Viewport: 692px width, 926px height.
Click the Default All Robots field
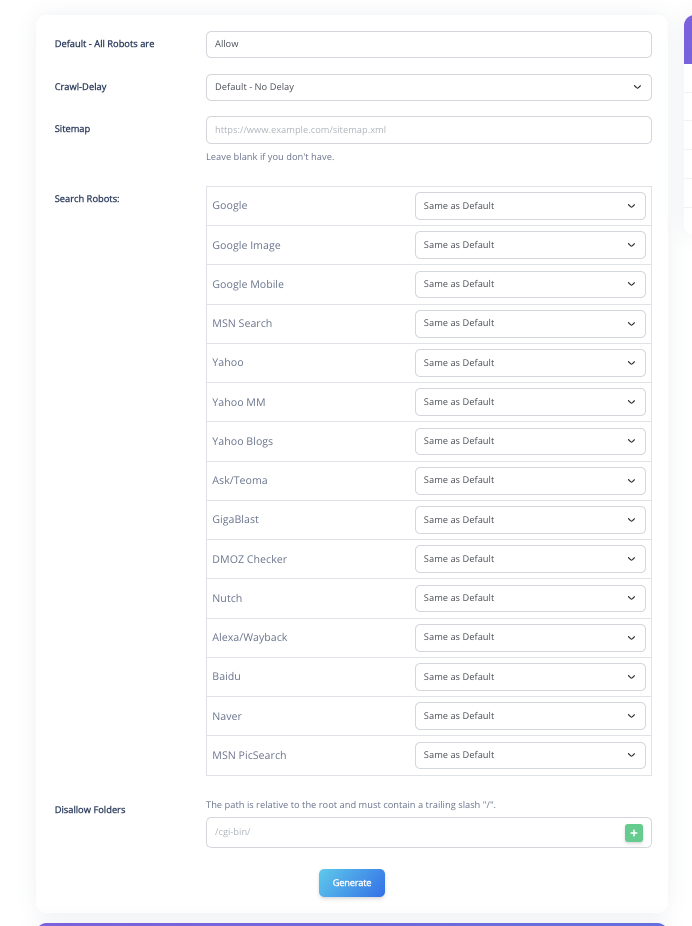[x=428, y=44]
